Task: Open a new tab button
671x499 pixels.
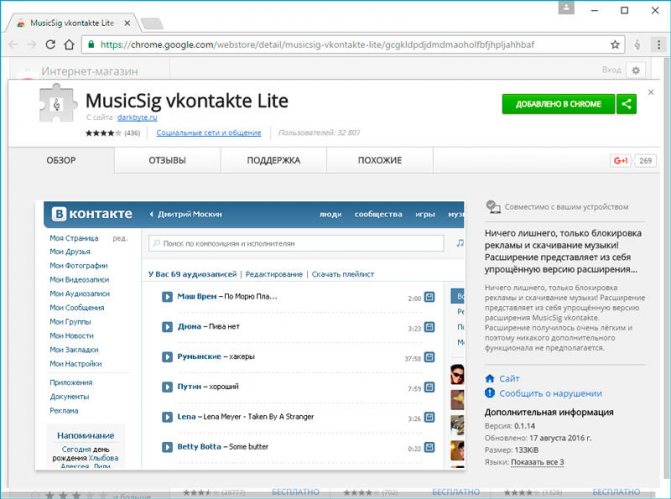Action: click(x=152, y=24)
